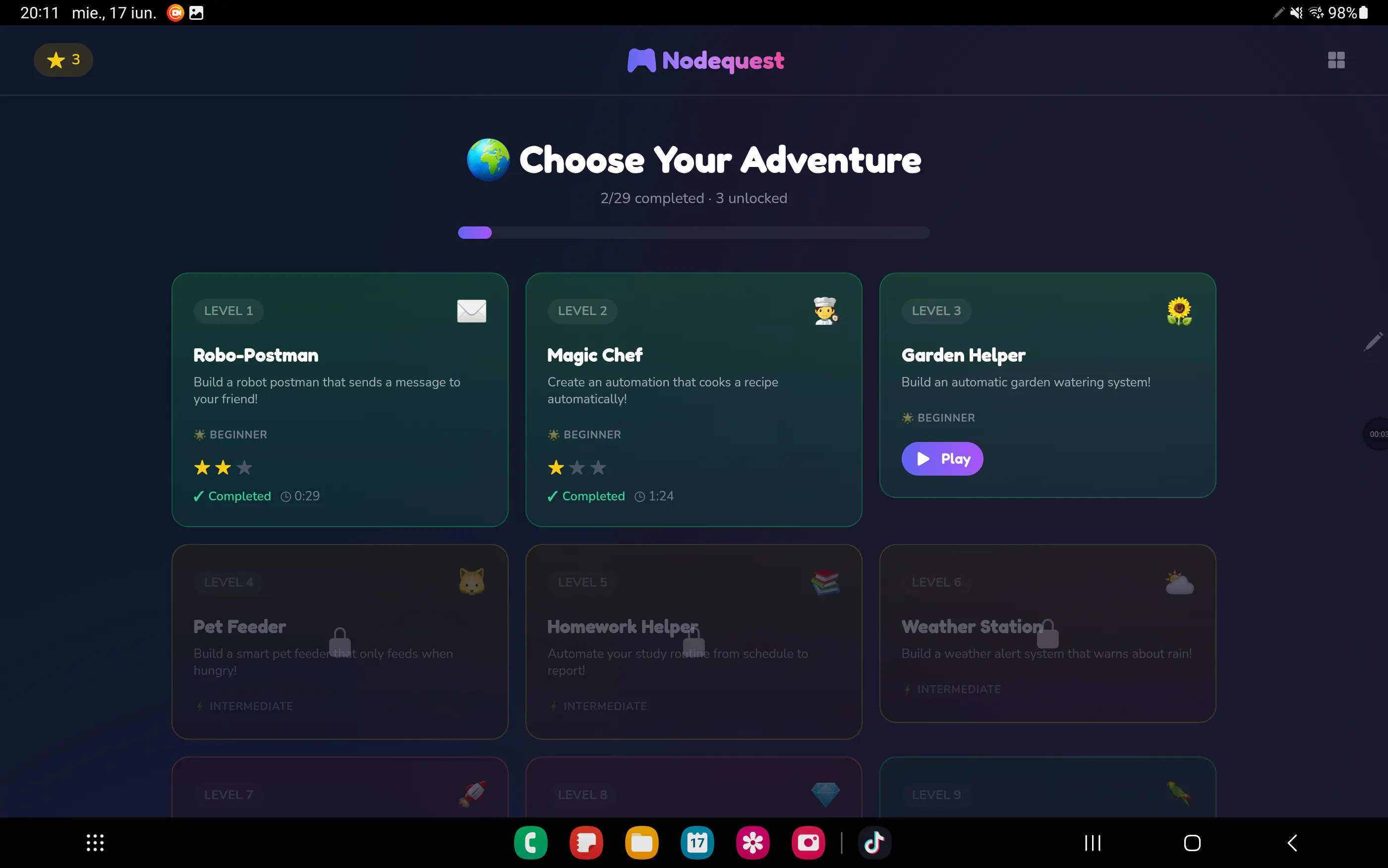Open the red notes app in taskbar
The image size is (1388, 868).
click(x=586, y=843)
